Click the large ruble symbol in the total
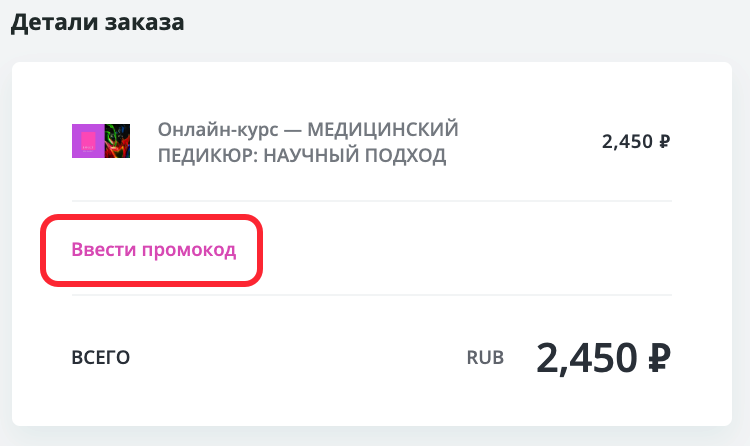 click(x=659, y=358)
